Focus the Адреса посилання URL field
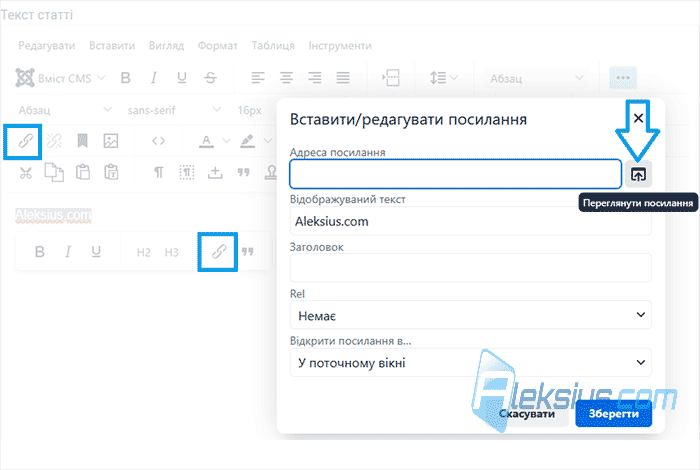The height and width of the screenshot is (470, 700). pyautogui.click(x=455, y=174)
